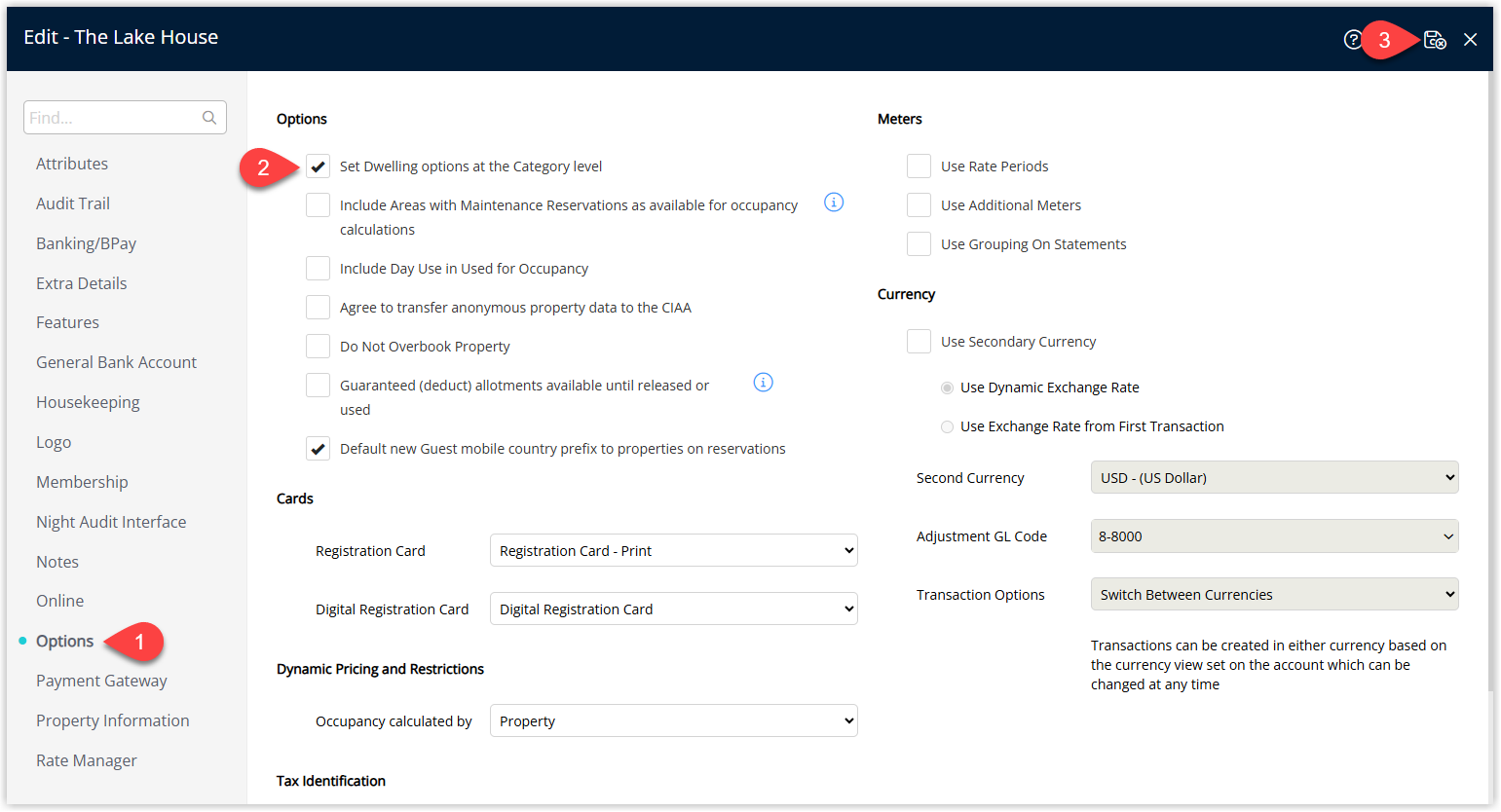
Task: Open the Digital Registration Card dropdown
Action: 674,609
